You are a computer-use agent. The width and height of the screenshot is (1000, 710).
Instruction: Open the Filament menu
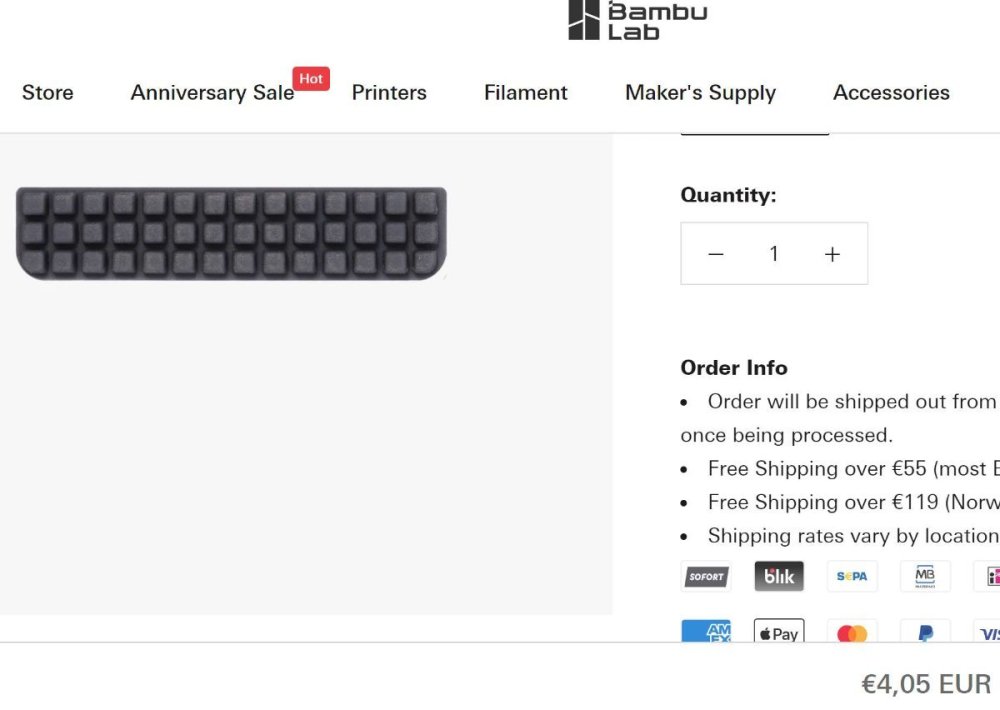526,92
